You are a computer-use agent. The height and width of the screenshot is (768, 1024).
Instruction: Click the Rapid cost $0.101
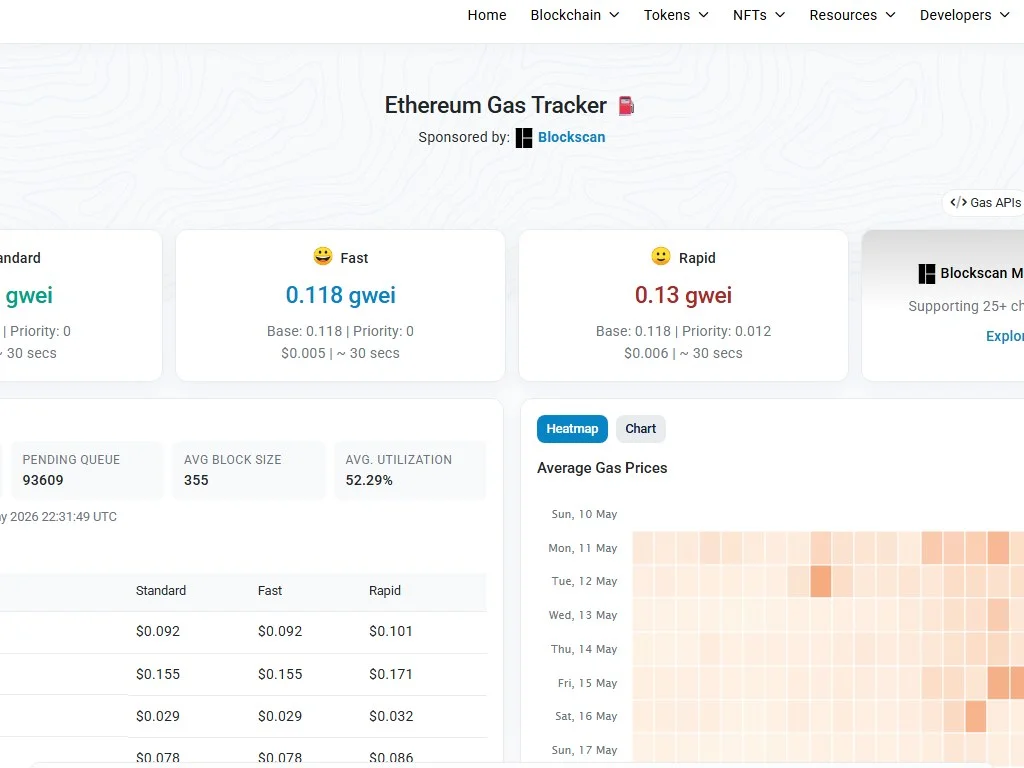(391, 632)
